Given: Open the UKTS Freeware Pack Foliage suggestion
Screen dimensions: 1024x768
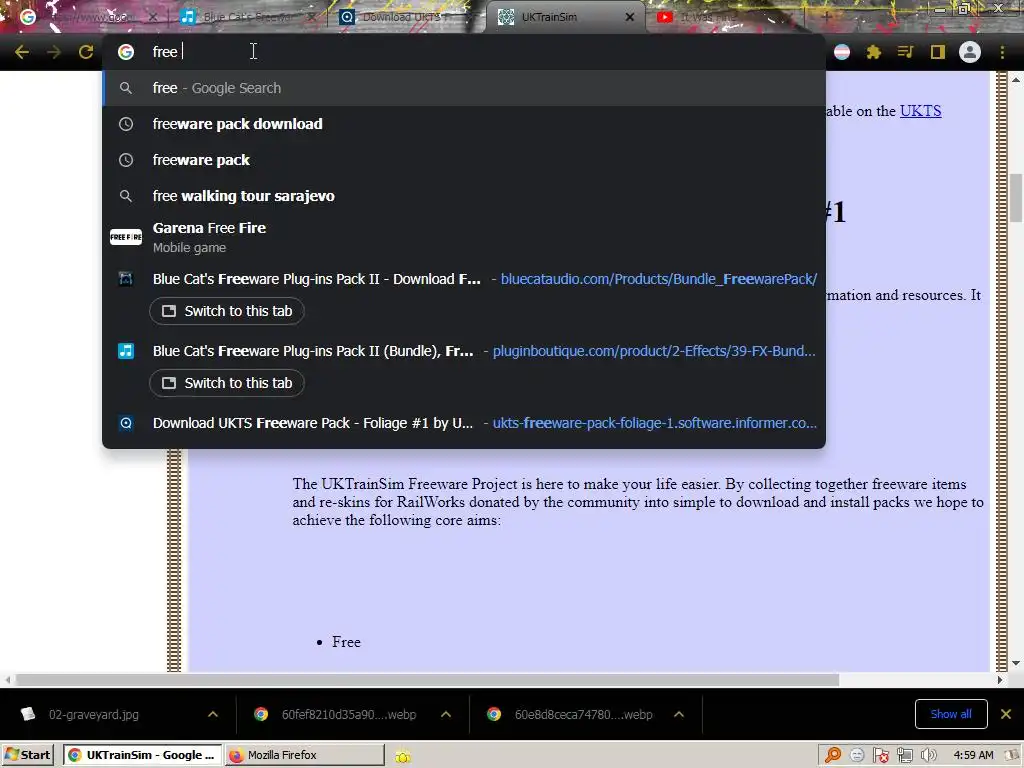Looking at the screenshot, I should click(464, 423).
